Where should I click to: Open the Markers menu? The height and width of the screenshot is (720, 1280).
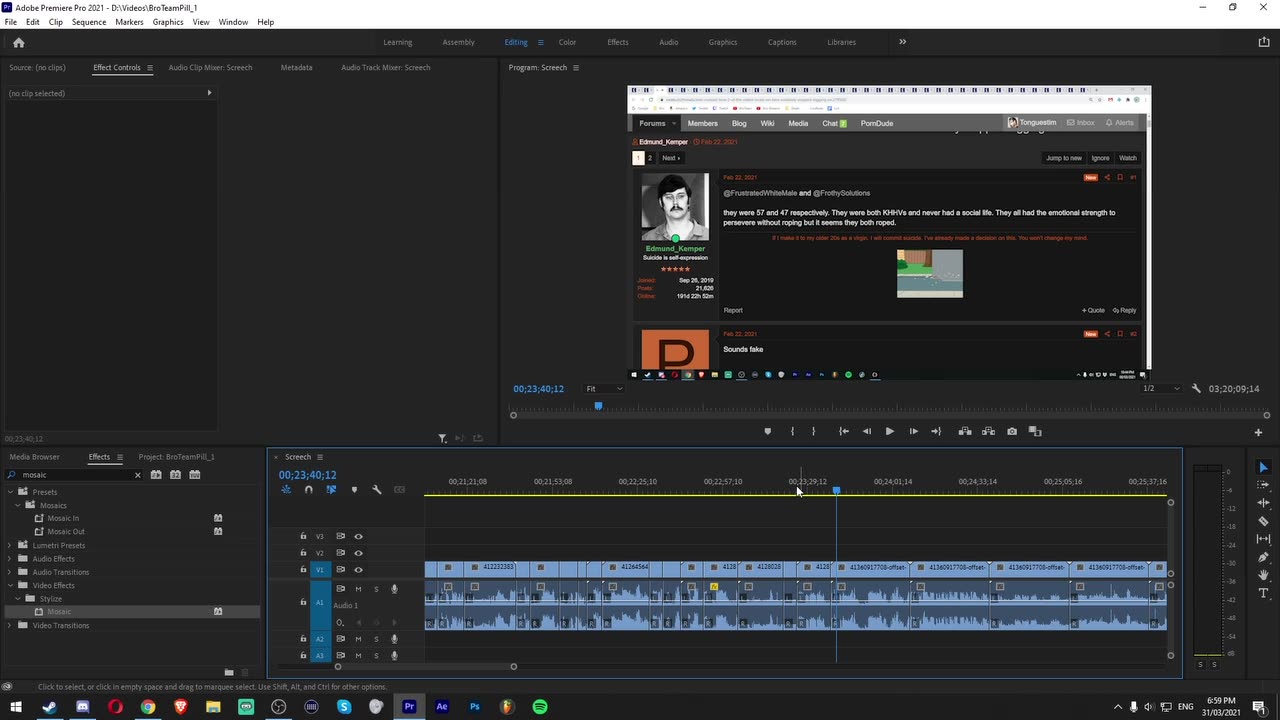(x=129, y=22)
